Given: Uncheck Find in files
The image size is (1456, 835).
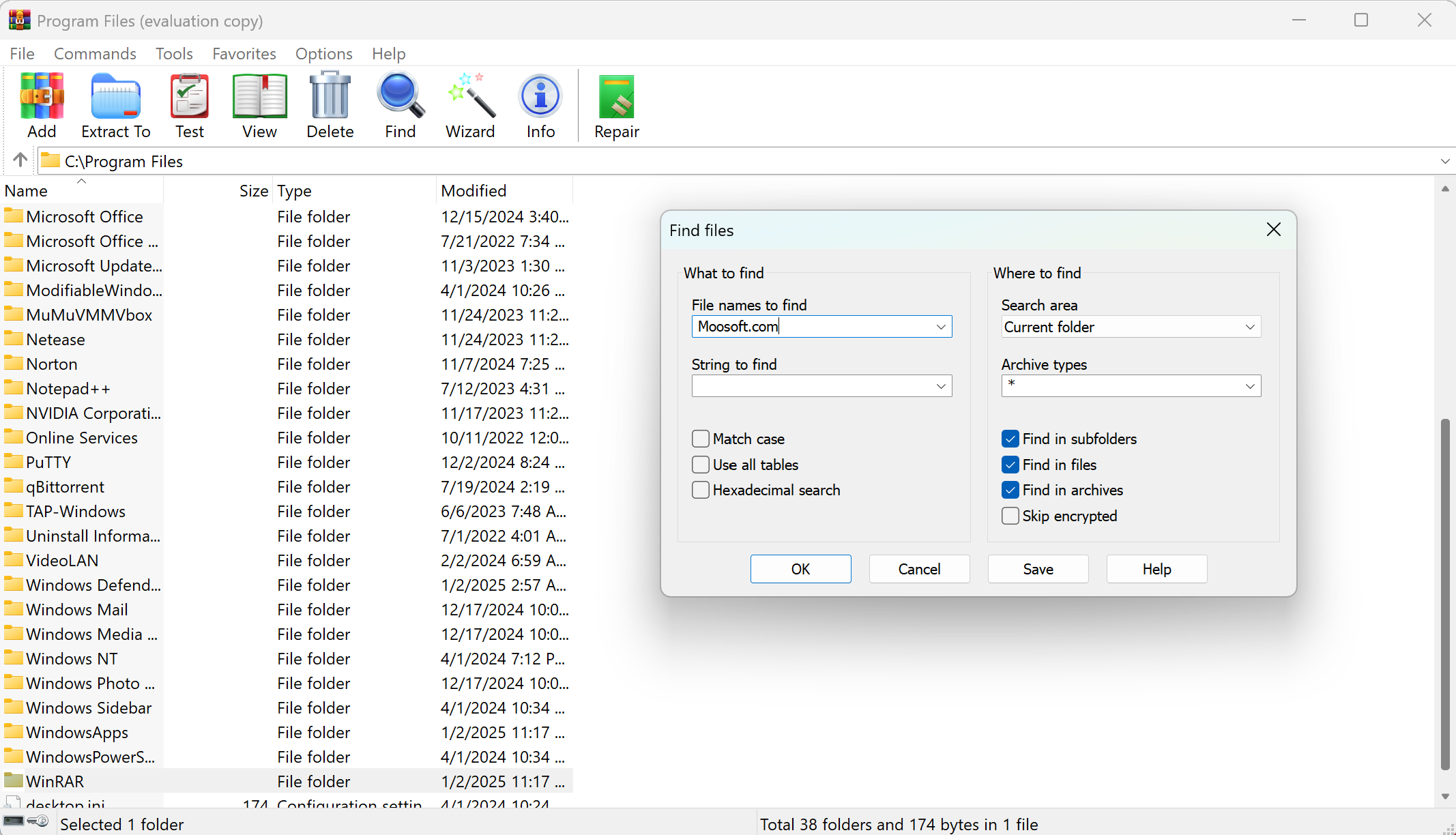Looking at the screenshot, I should click(x=1010, y=465).
